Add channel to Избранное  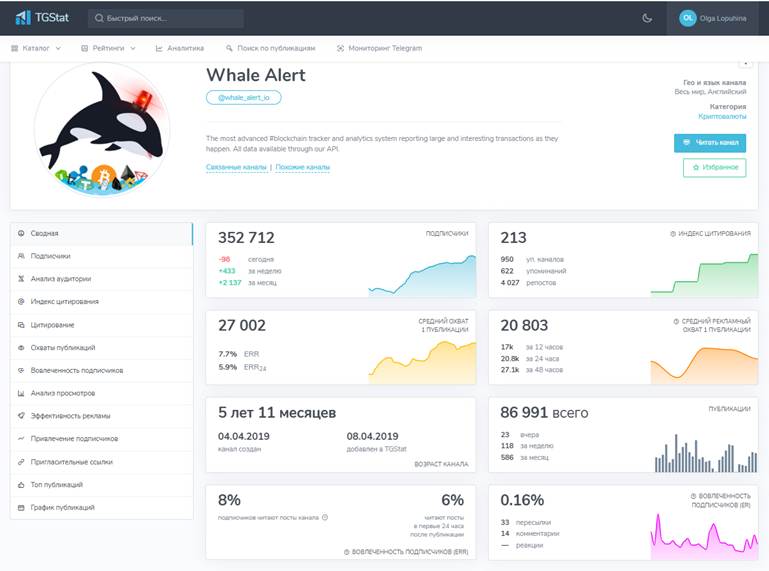715,167
